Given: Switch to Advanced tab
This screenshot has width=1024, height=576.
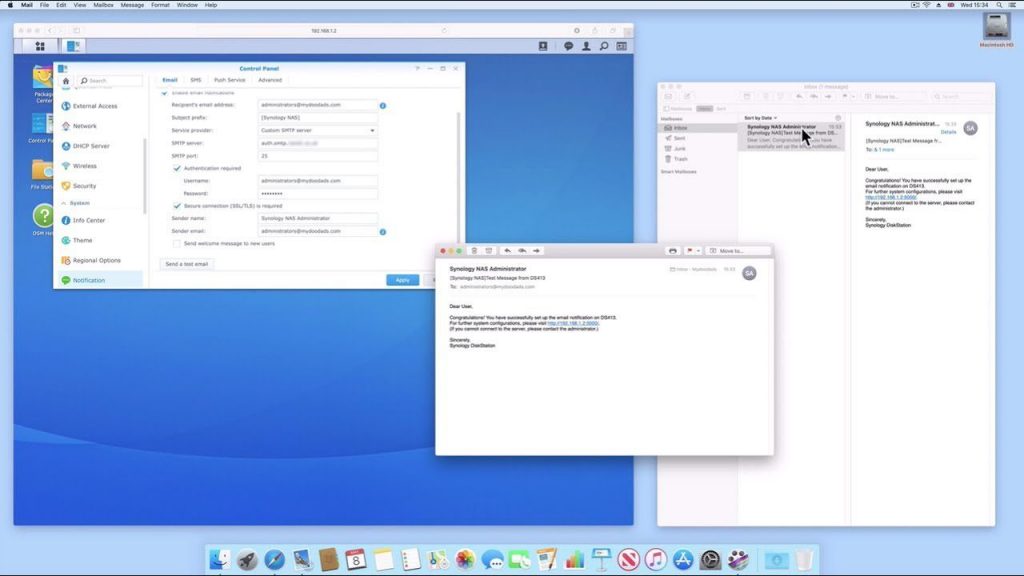Looking at the screenshot, I should pos(270,80).
